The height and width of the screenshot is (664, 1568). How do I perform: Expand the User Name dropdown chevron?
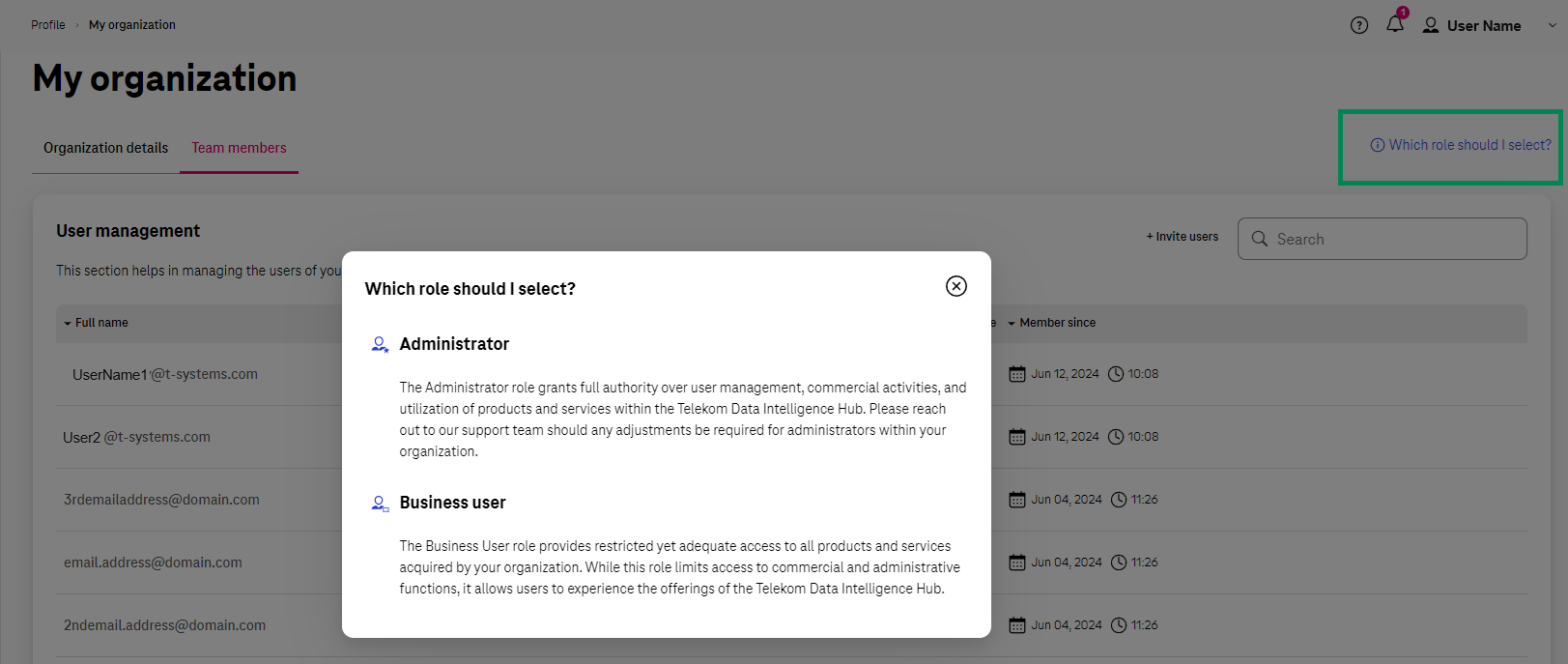click(x=1553, y=26)
